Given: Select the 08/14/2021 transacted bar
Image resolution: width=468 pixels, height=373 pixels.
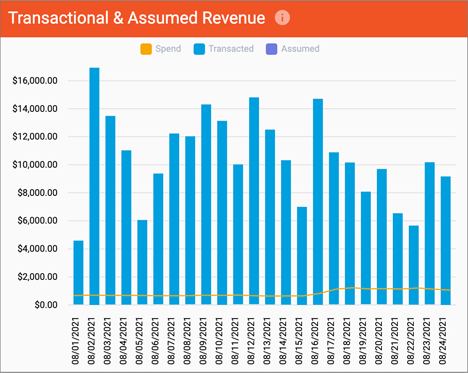Looking at the screenshot, I should (x=286, y=232).
